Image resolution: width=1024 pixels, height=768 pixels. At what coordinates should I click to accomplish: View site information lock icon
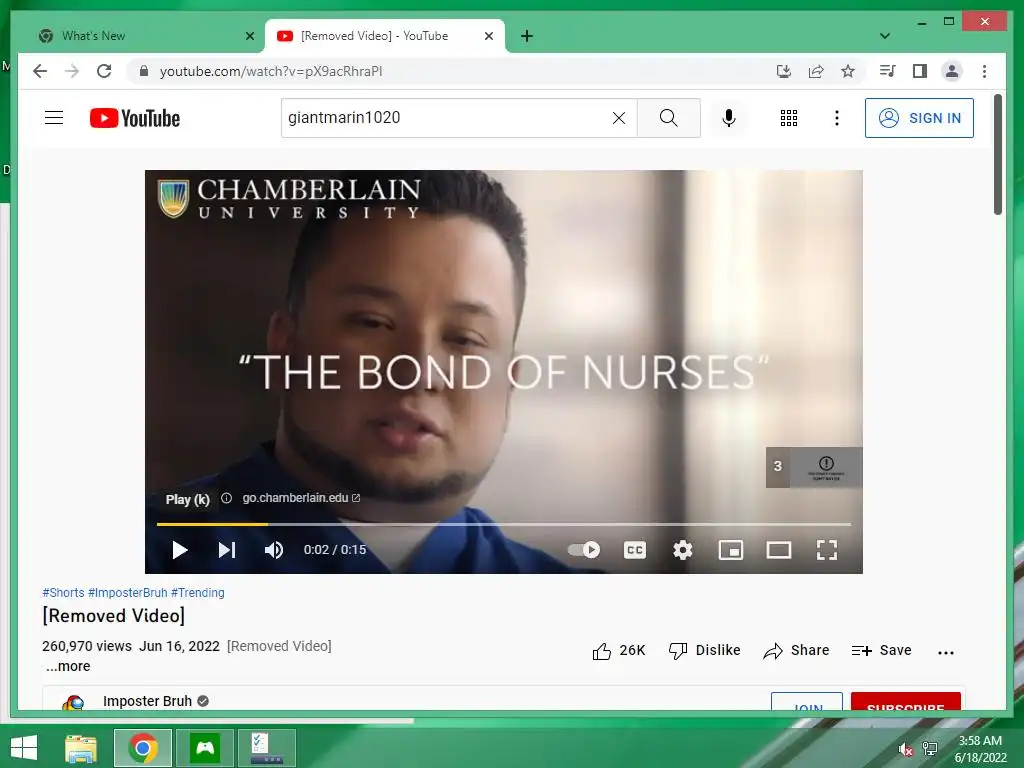click(144, 71)
